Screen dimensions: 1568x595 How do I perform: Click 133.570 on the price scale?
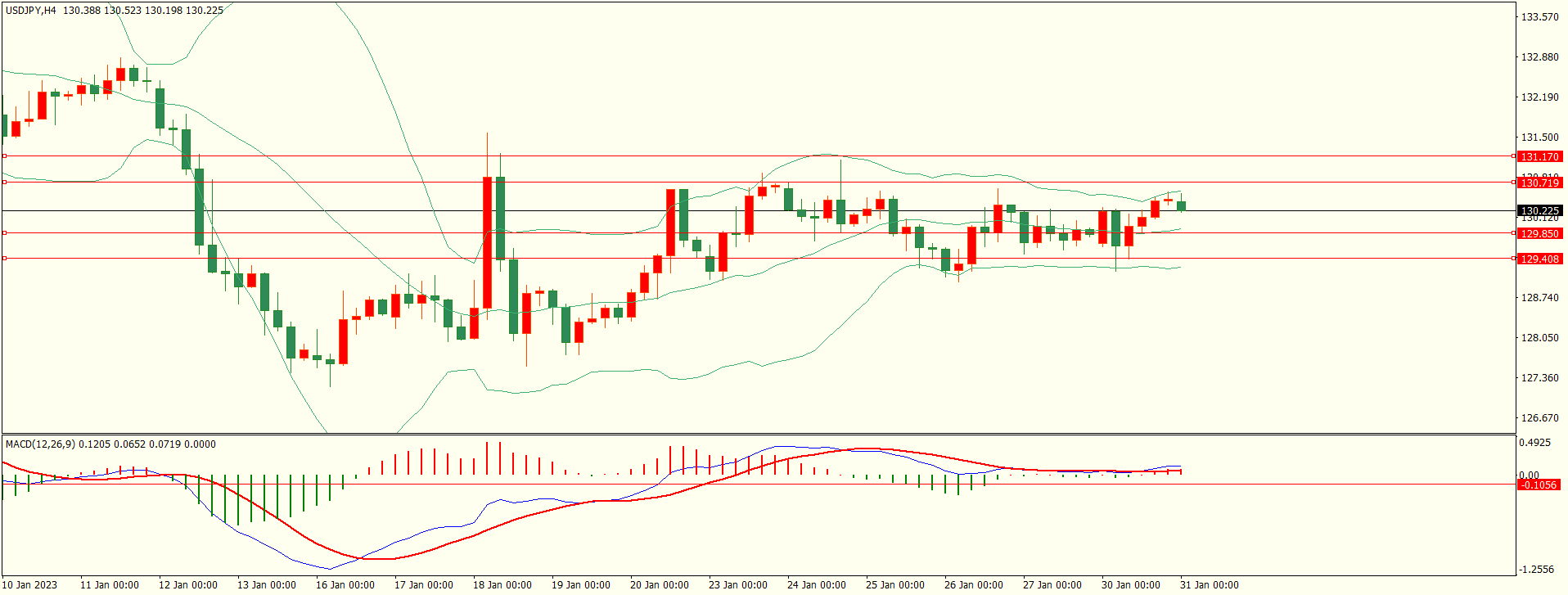tap(1539, 17)
